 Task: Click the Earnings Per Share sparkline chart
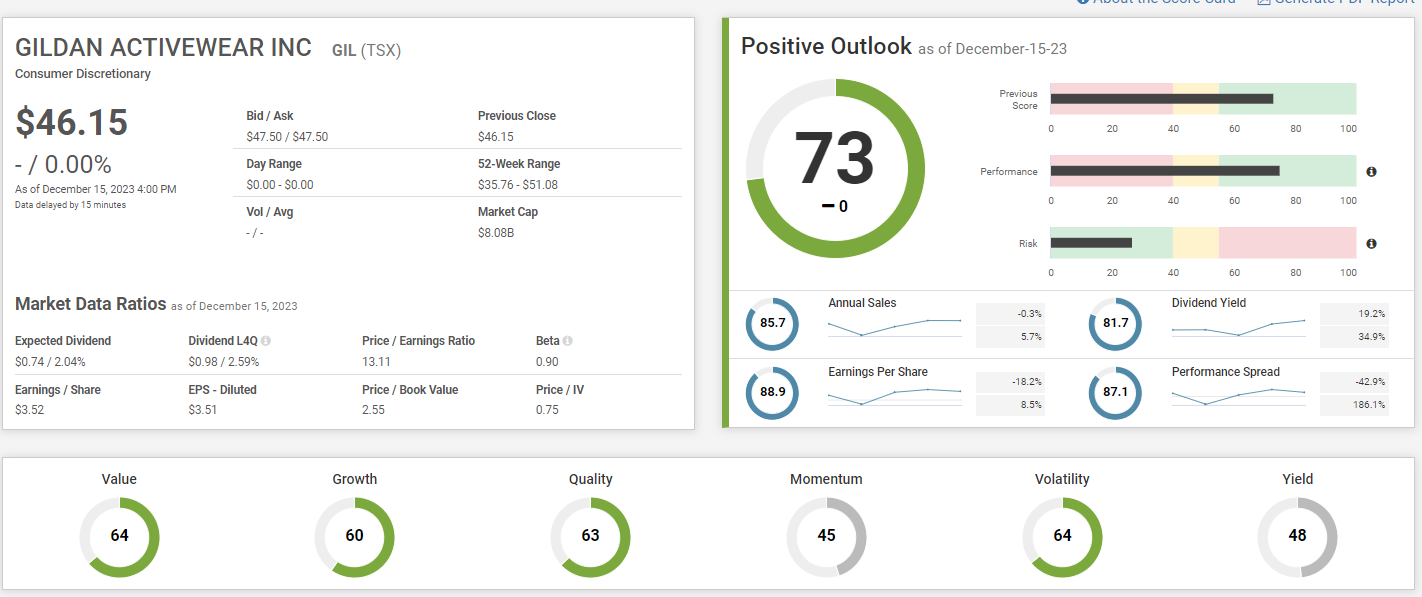point(895,396)
